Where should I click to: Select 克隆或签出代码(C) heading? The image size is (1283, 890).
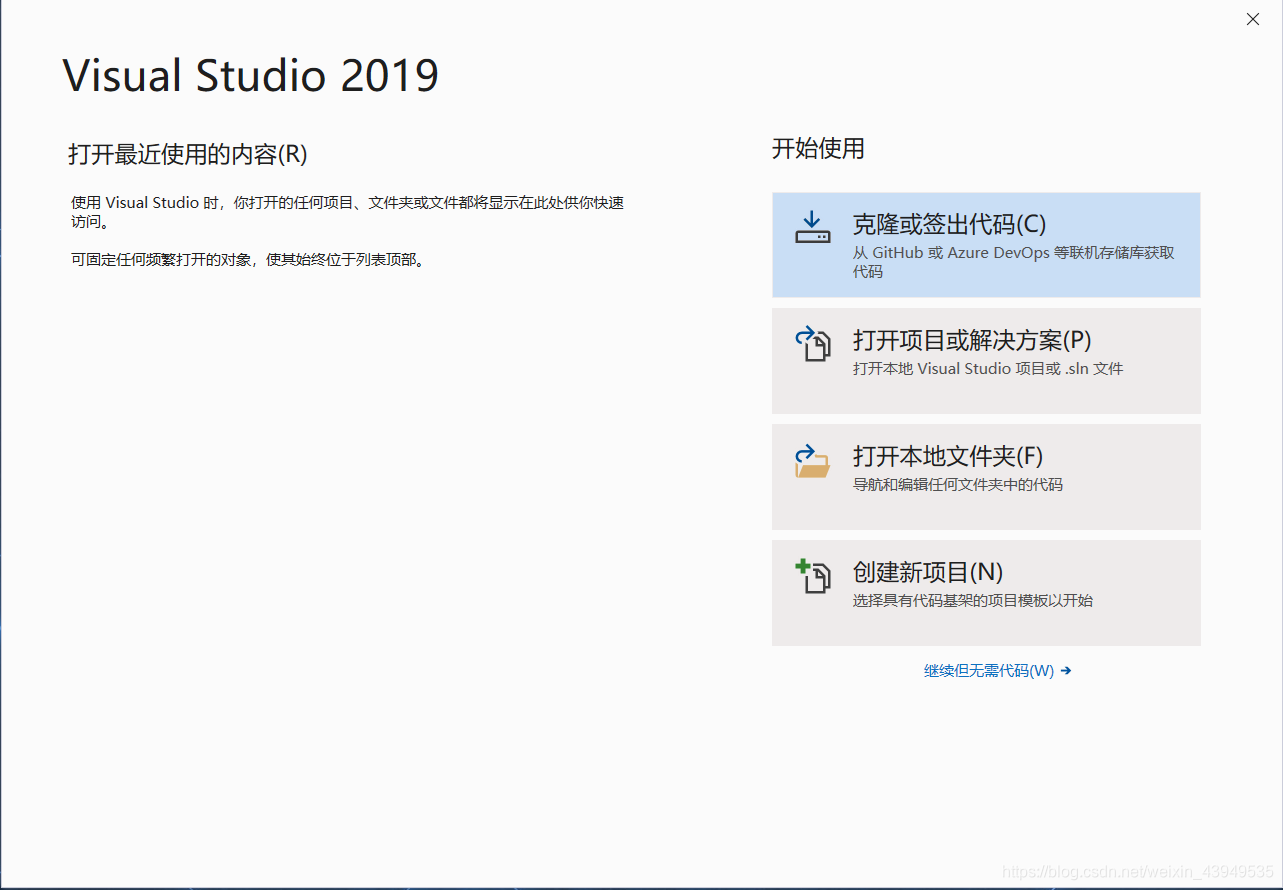tap(949, 224)
